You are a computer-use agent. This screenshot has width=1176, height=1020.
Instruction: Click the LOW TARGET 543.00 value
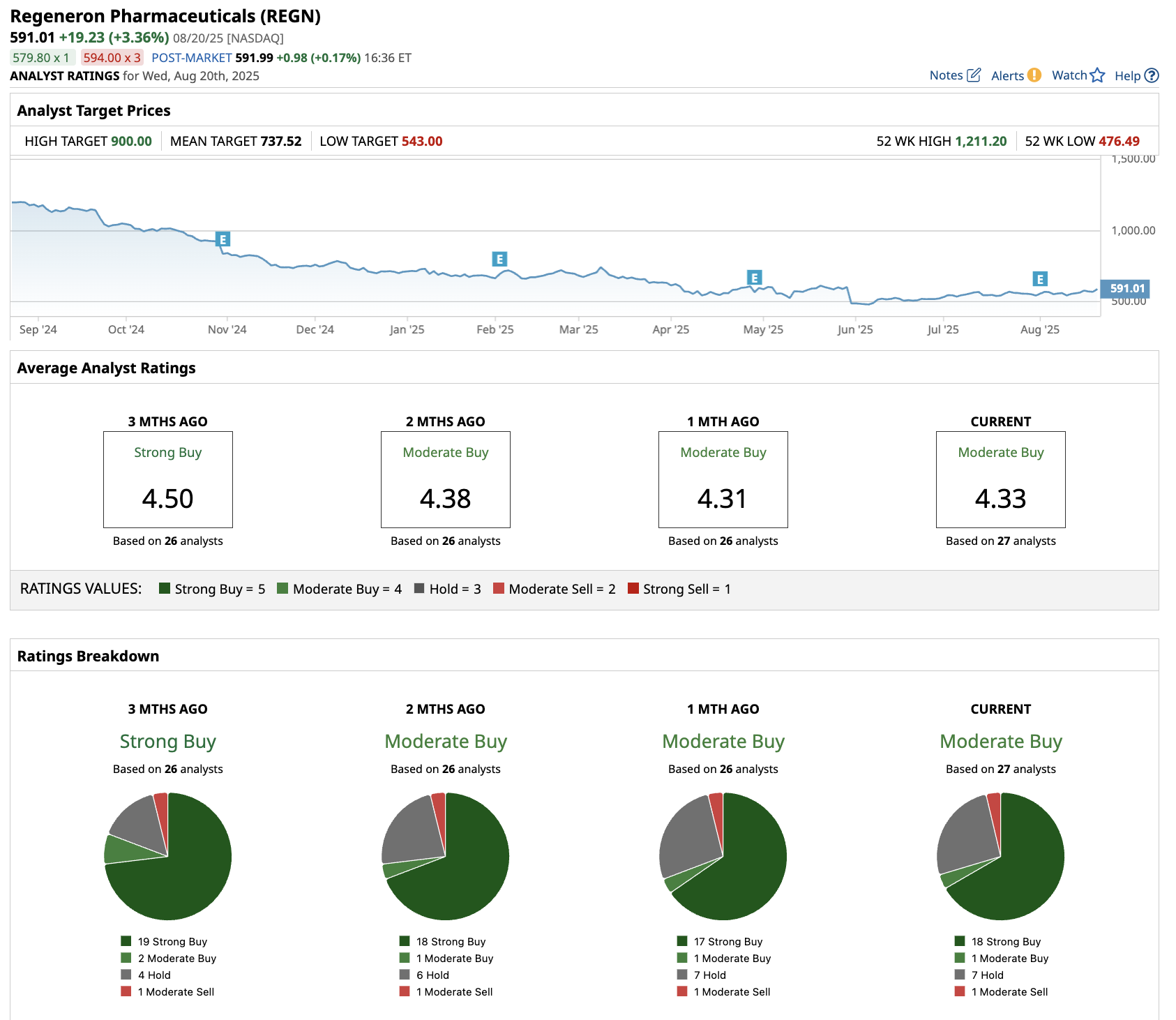(x=422, y=141)
